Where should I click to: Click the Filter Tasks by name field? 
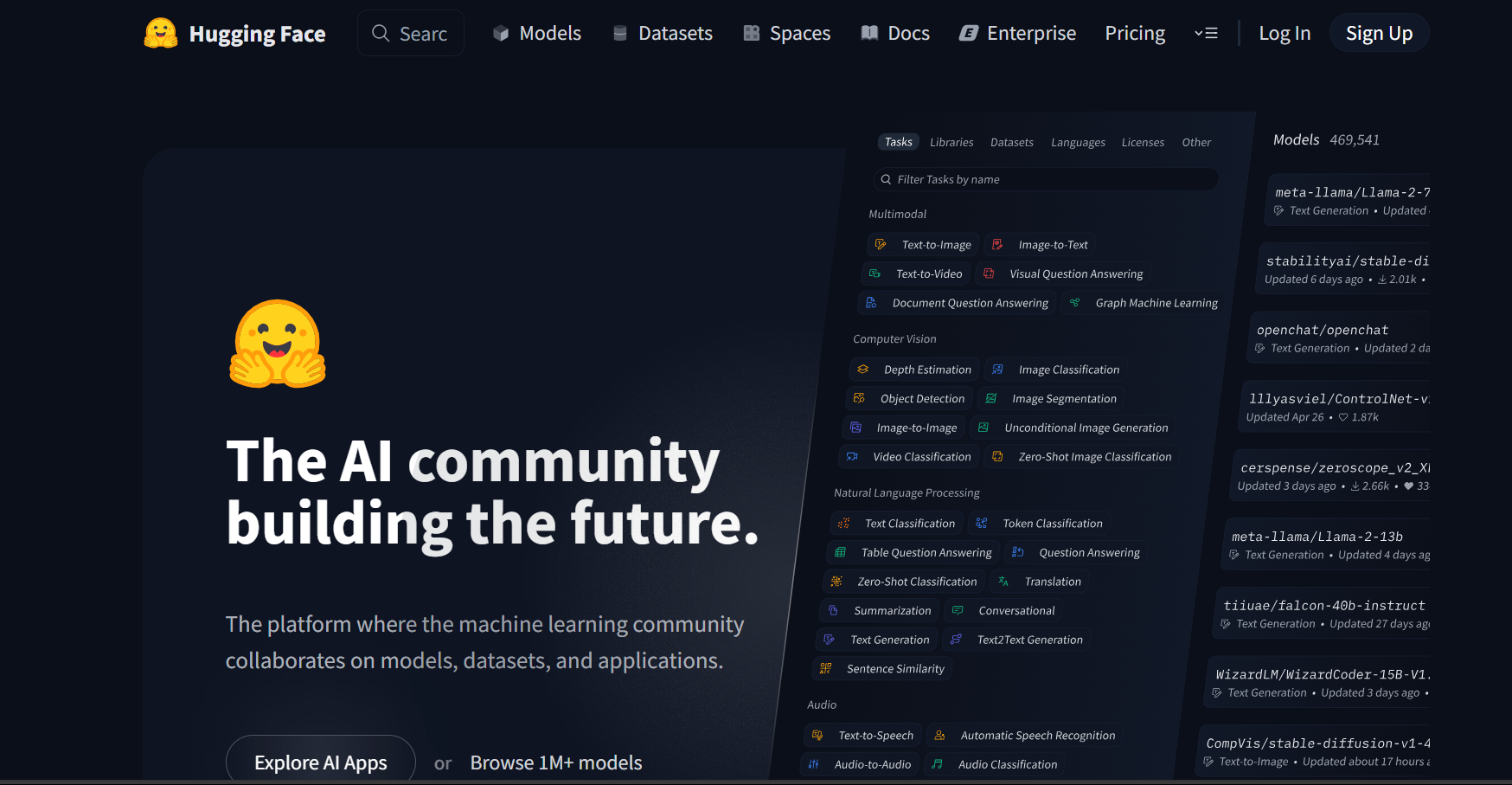coord(1047,179)
